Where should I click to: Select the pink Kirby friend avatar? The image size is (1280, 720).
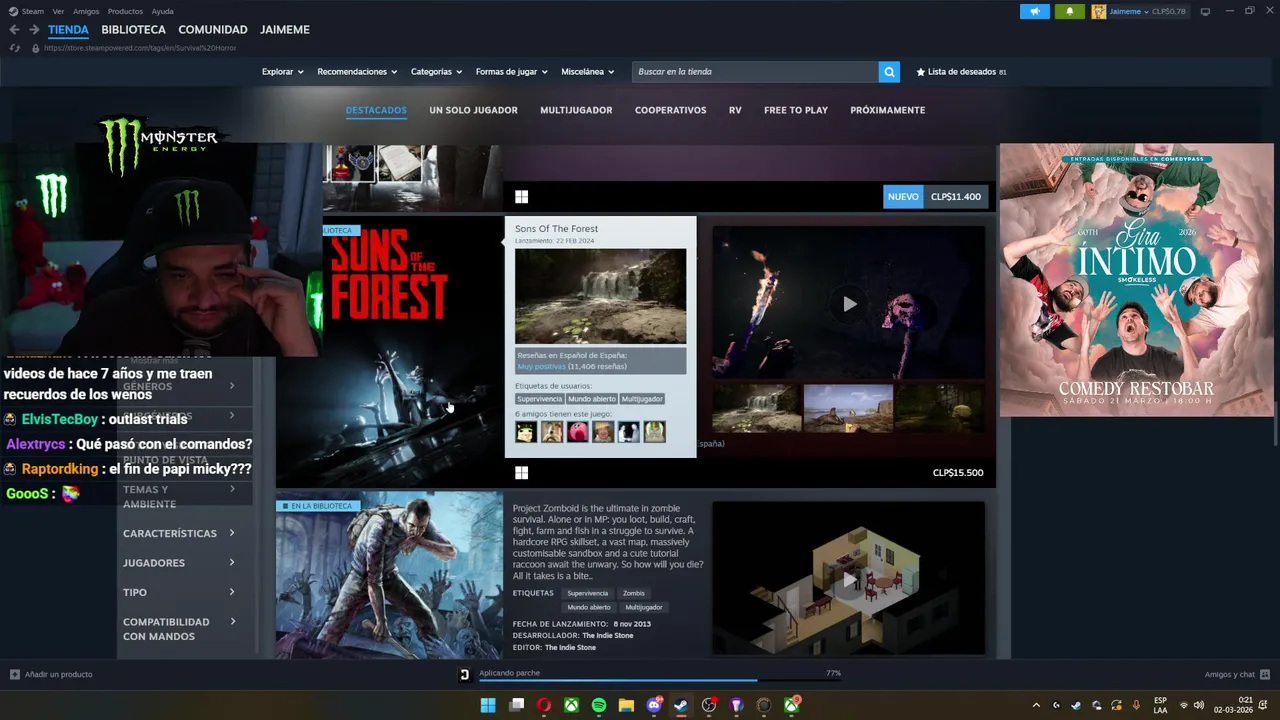(x=578, y=432)
